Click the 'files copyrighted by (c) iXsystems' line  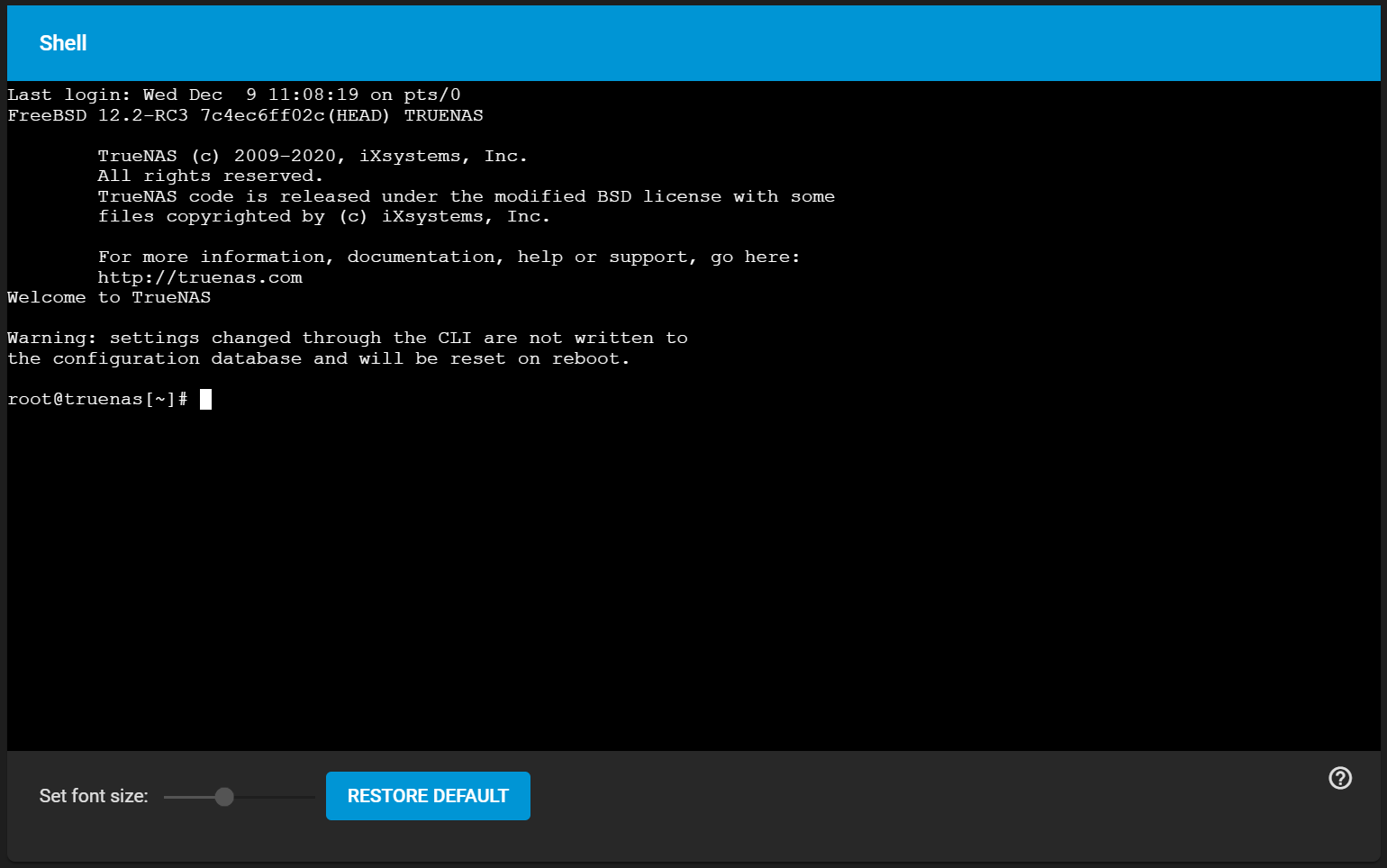tap(324, 216)
